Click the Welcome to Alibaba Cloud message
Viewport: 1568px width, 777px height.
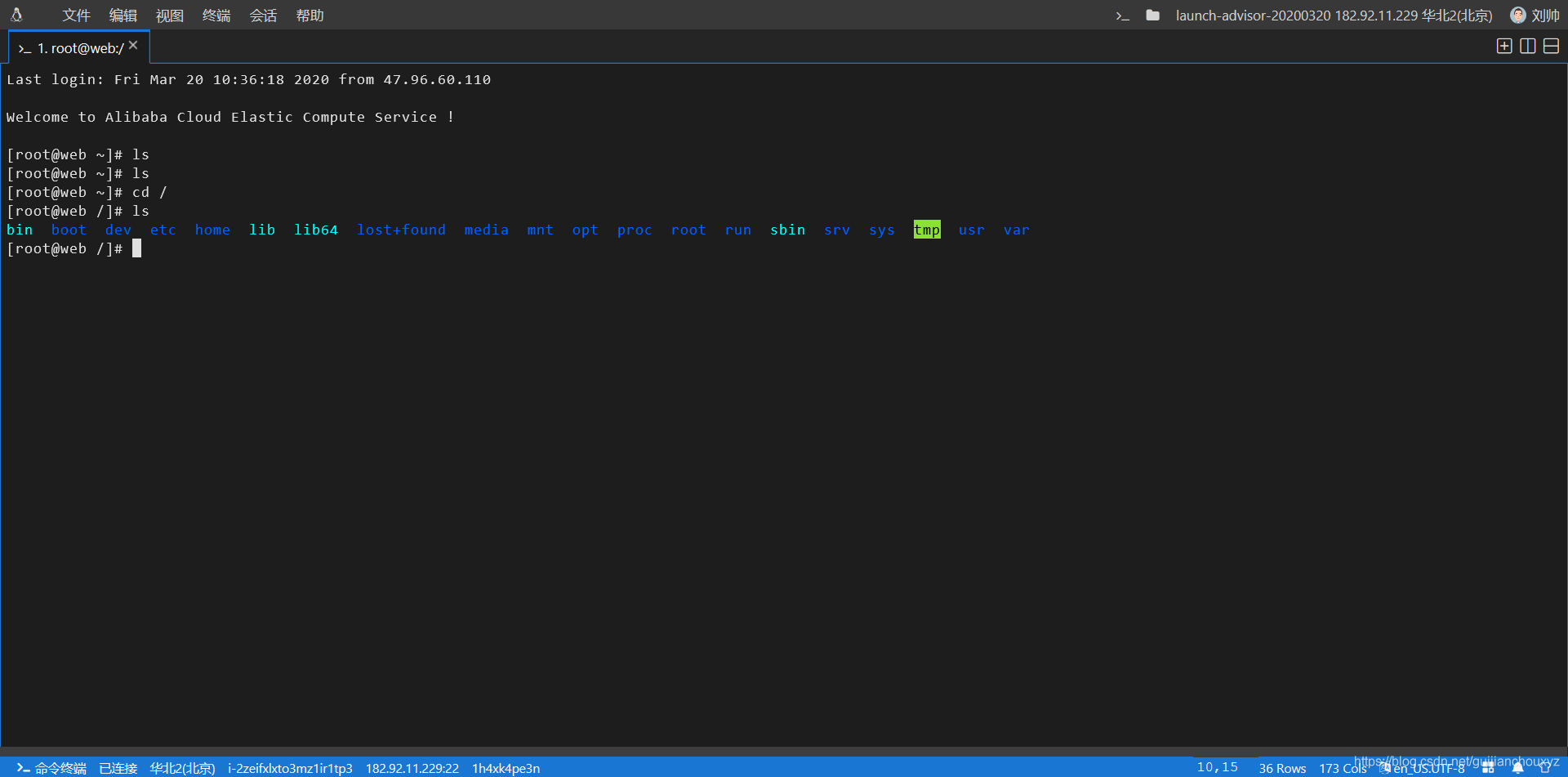point(230,117)
